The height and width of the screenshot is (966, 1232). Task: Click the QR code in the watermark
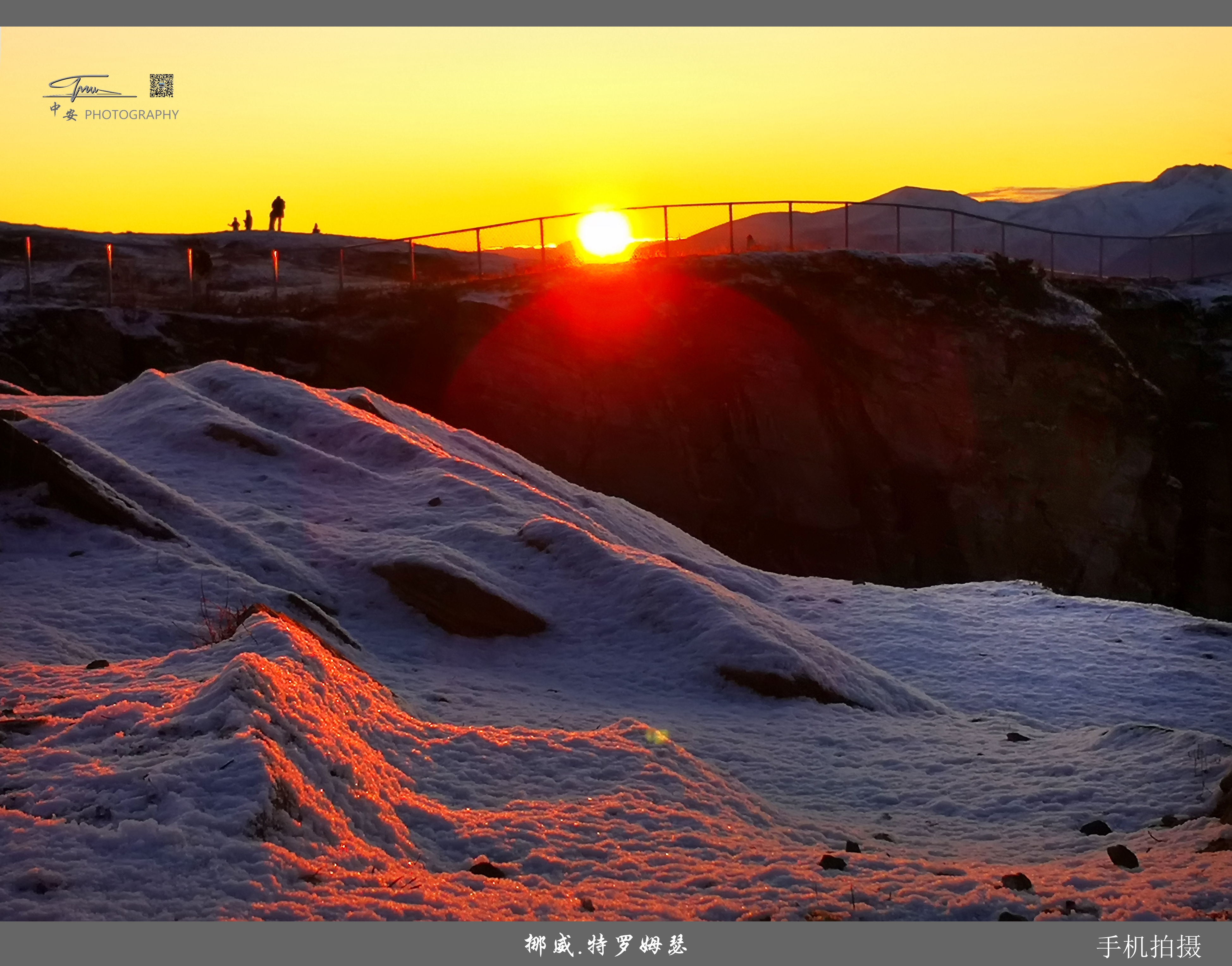[x=161, y=85]
